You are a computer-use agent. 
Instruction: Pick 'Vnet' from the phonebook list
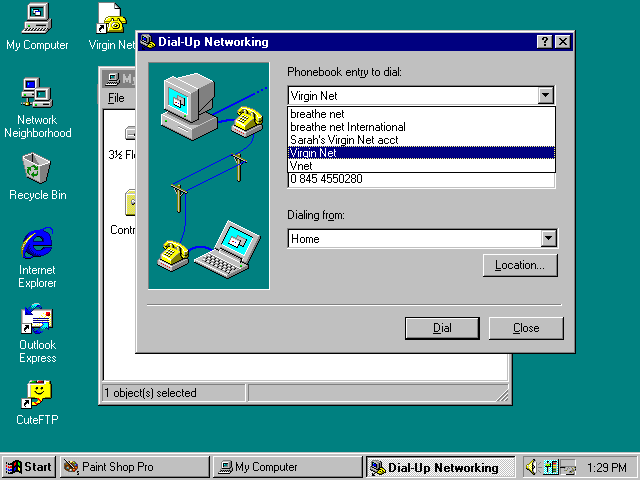click(421, 165)
